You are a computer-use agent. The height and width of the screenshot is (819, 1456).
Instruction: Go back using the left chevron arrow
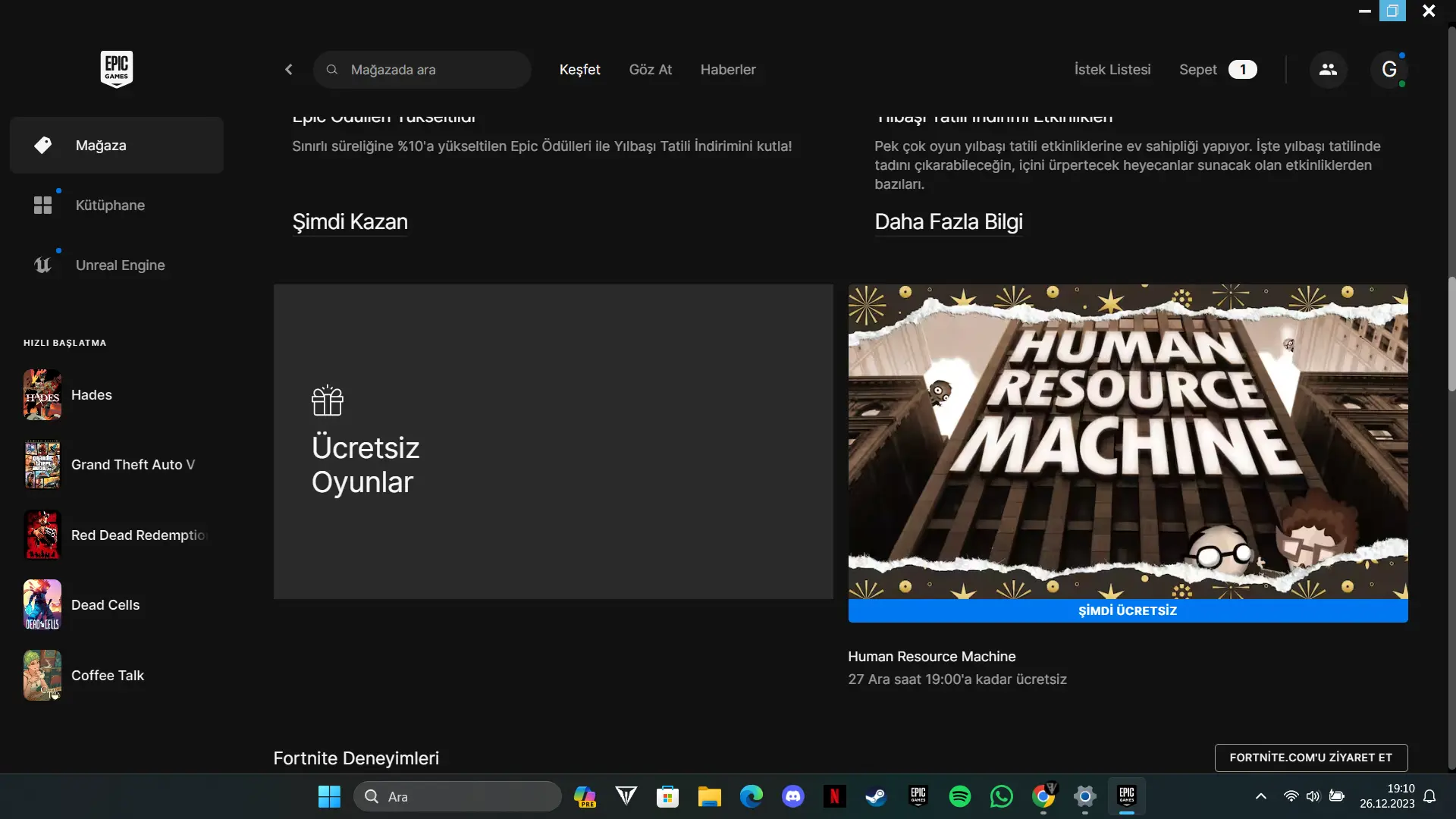point(289,70)
